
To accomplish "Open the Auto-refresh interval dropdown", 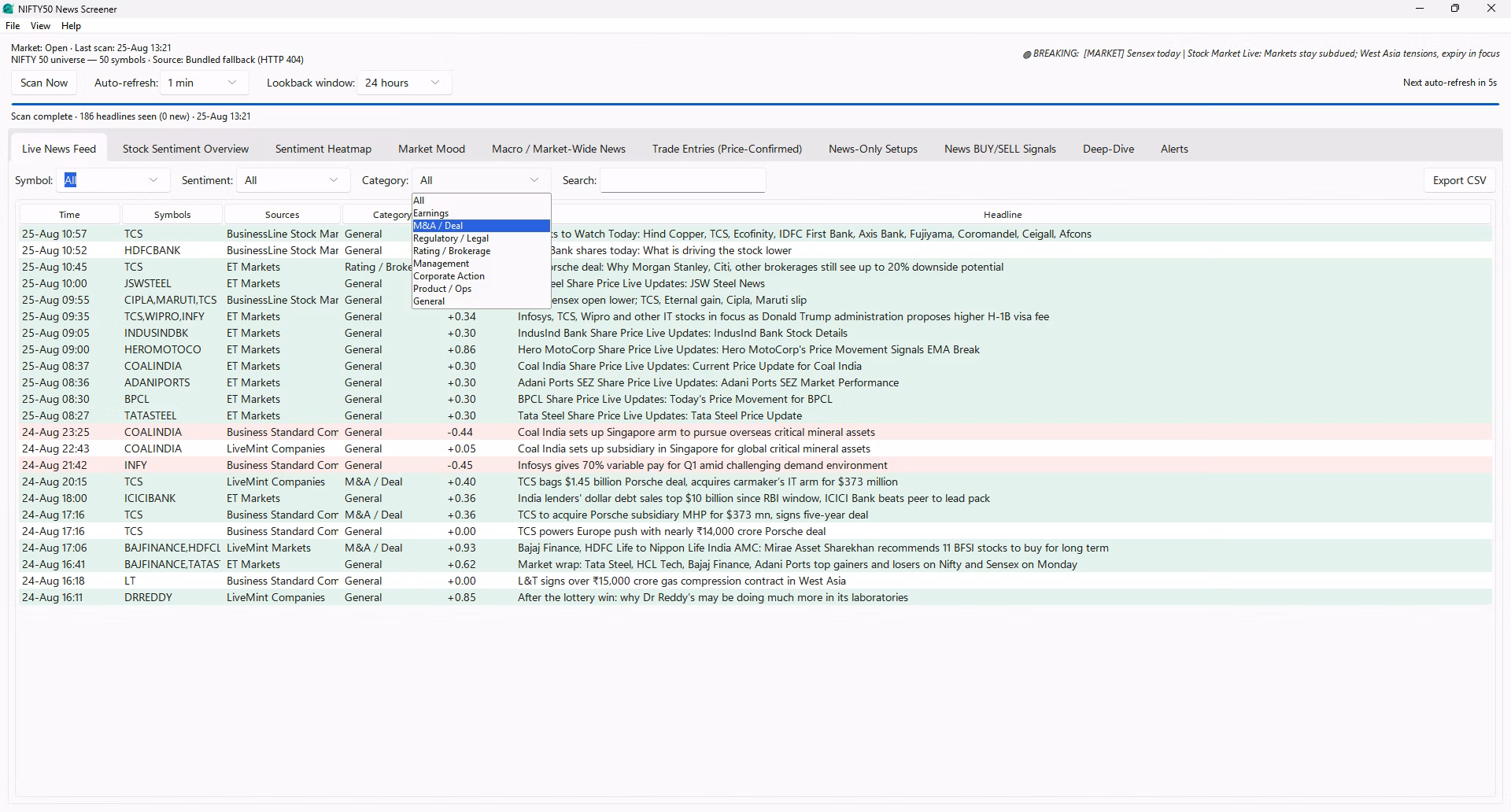I will click(204, 83).
